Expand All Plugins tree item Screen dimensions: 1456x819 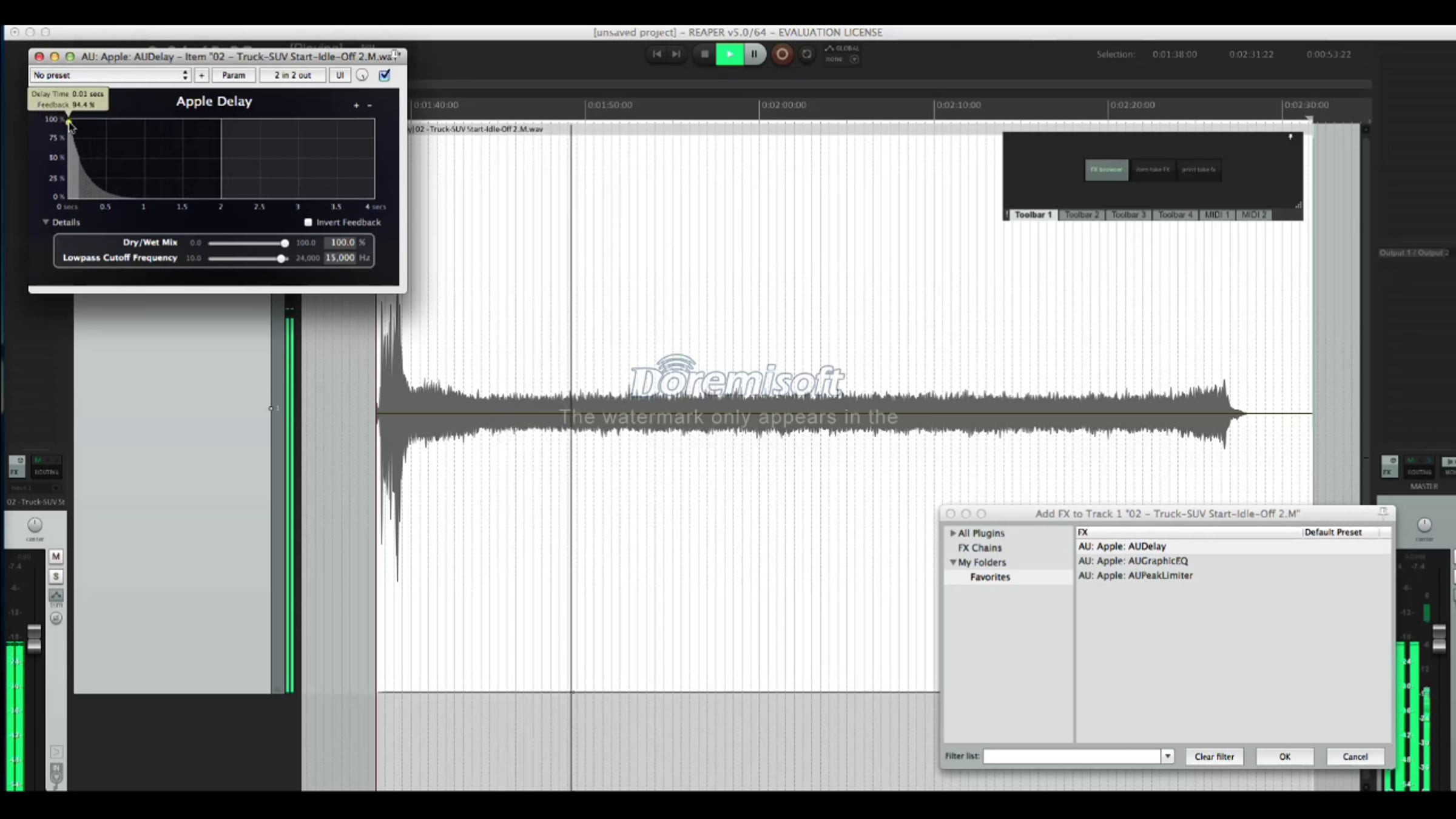[953, 533]
